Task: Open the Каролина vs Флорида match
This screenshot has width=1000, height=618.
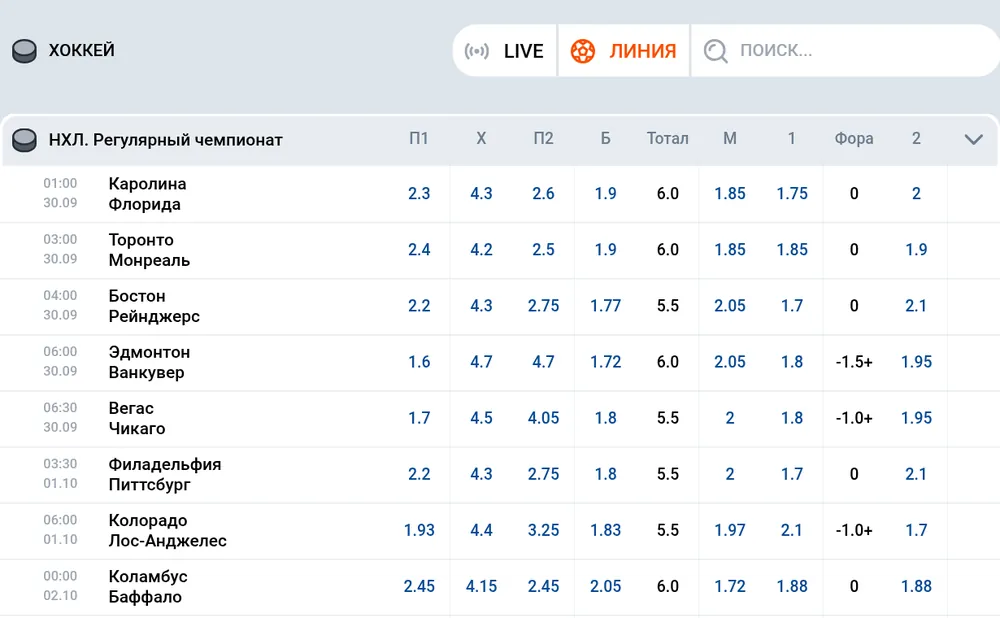Action: 147,194
